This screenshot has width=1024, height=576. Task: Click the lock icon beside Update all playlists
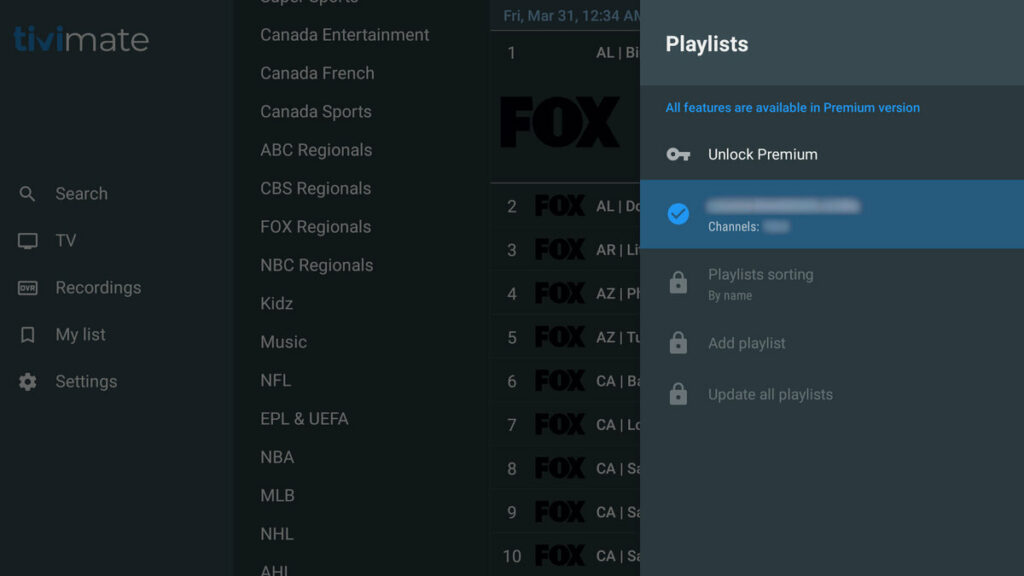click(678, 394)
